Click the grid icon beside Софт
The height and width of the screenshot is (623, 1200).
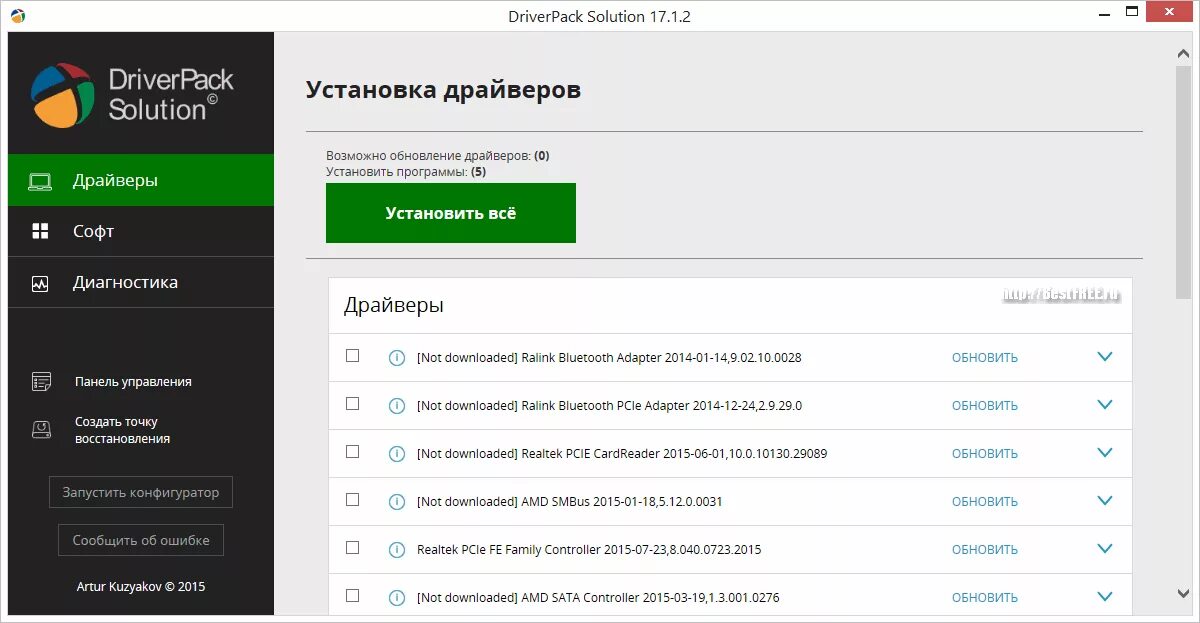40,231
